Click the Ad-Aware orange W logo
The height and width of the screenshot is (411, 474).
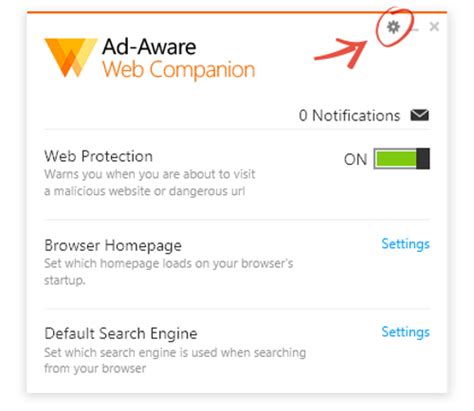pyautogui.click(x=71, y=57)
